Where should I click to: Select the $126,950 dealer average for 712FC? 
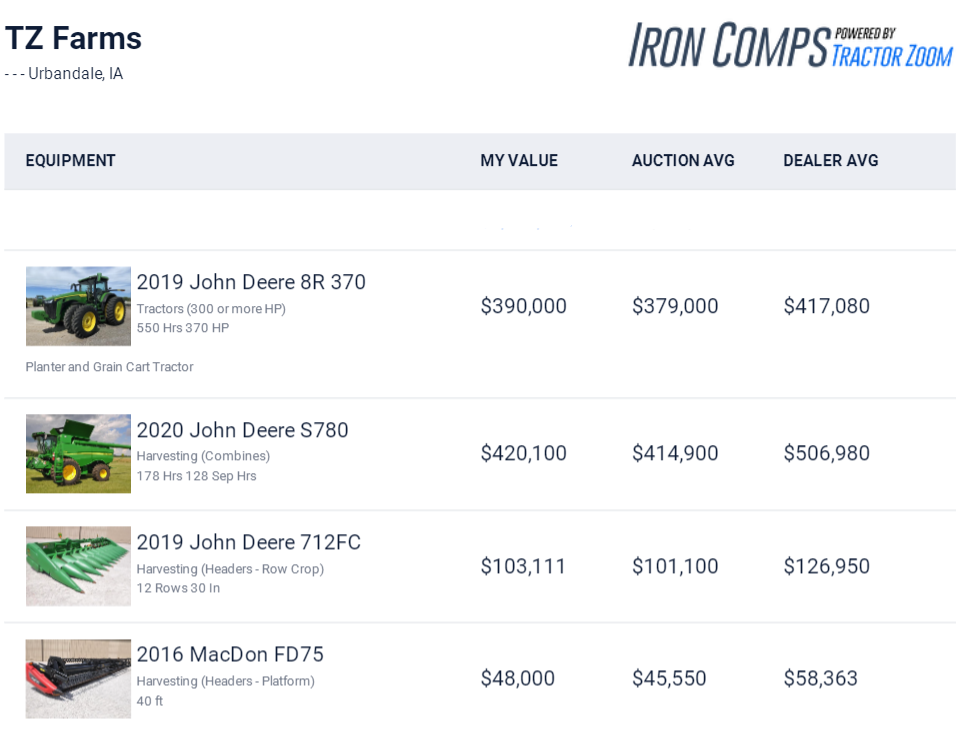click(x=826, y=566)
